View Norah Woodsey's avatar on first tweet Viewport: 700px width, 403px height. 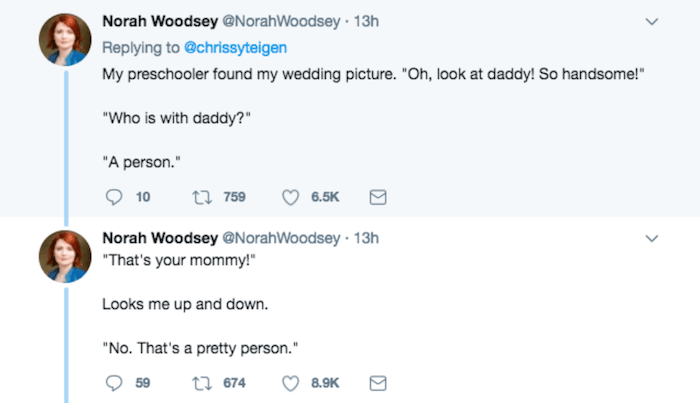coord(65,42)
